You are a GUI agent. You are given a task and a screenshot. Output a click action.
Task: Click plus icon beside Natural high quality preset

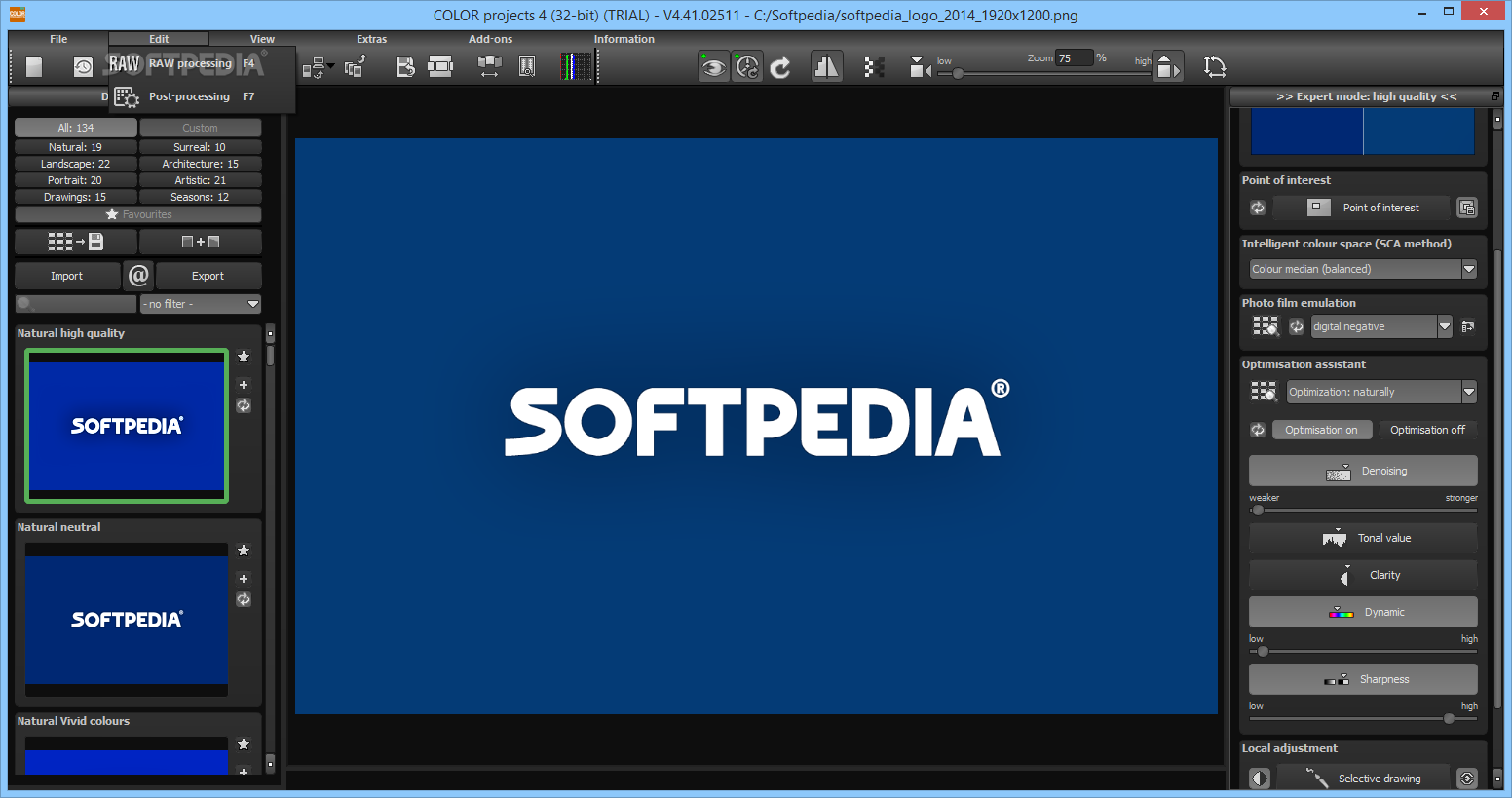[244, 385]
